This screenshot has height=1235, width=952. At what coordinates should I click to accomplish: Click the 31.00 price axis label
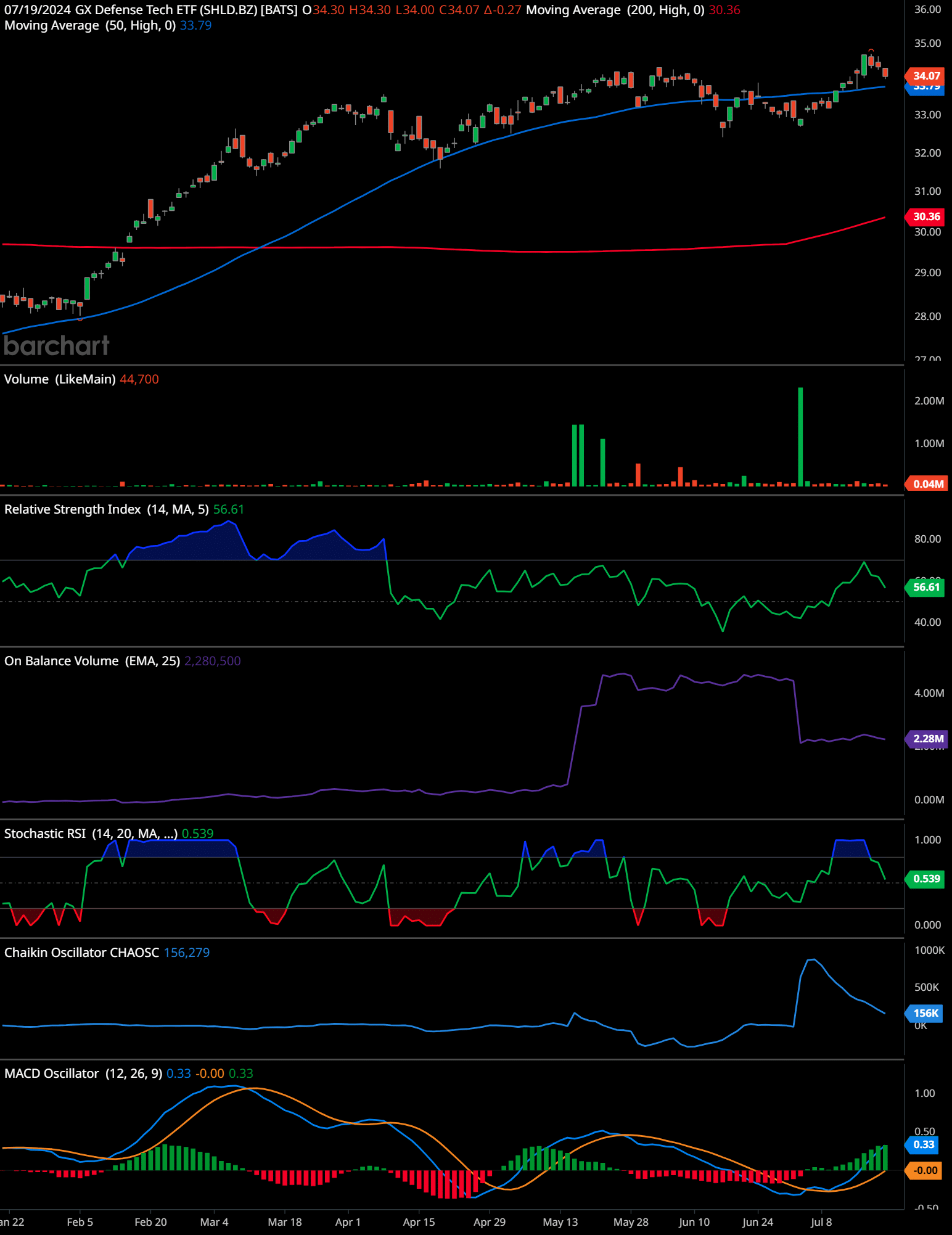[x=927, y=191]
